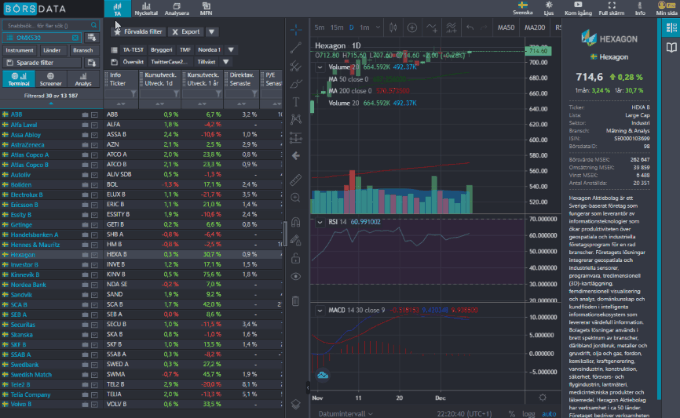This screenshot has height=418, width=680.
Task: Select the trend line drawing tool
Action: tap(296, 48)
